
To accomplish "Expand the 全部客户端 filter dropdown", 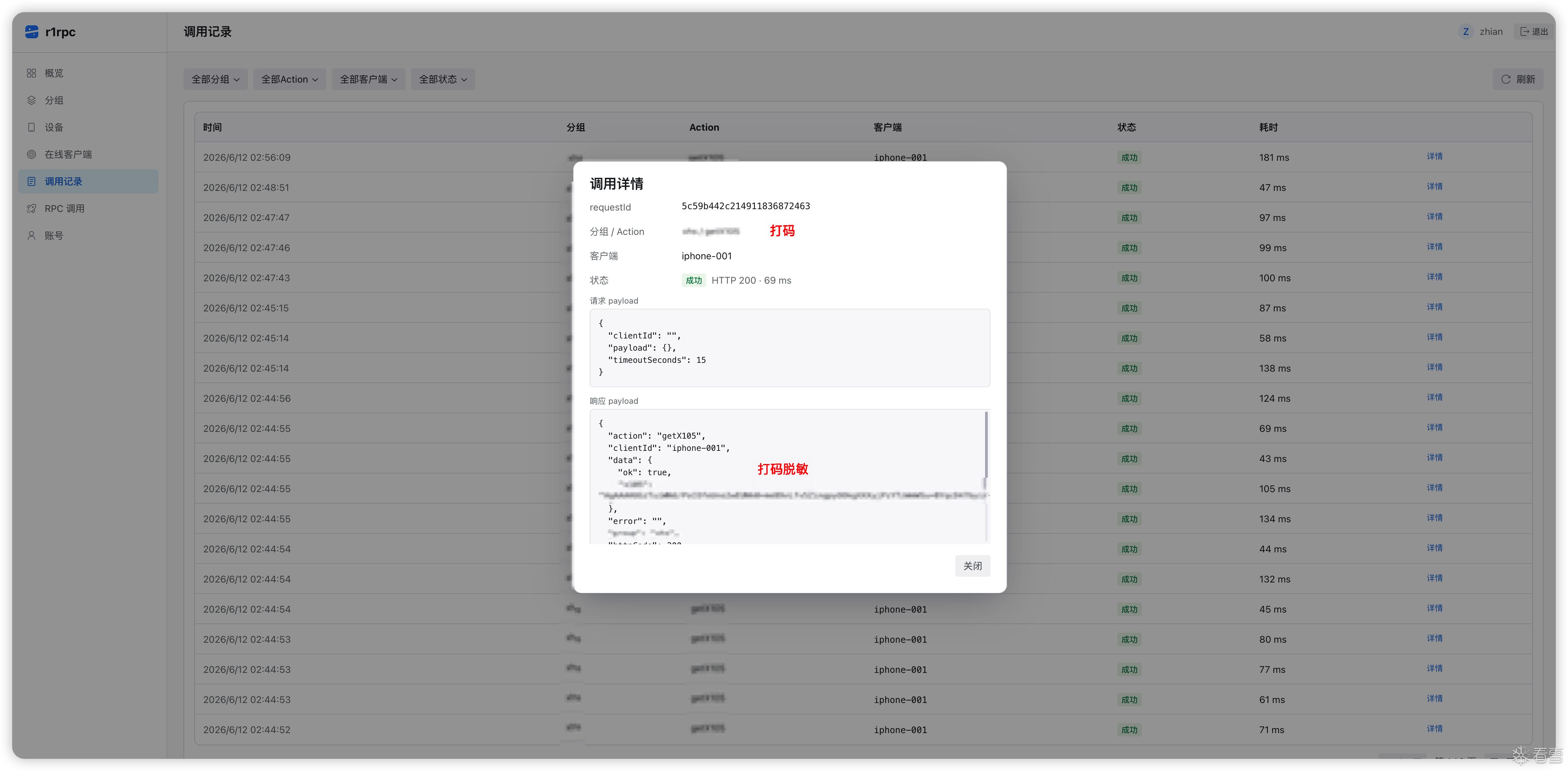I will click(x=368, y=79).
